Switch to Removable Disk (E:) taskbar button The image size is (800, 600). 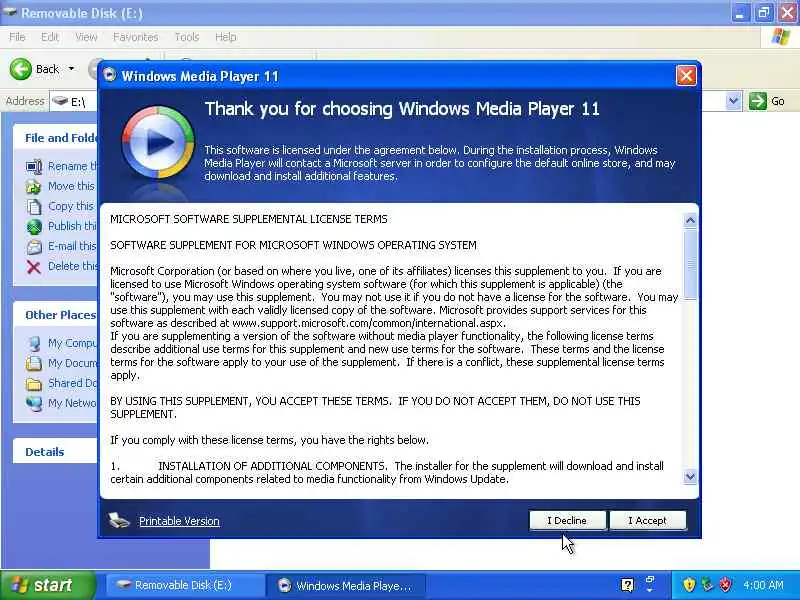185,585
